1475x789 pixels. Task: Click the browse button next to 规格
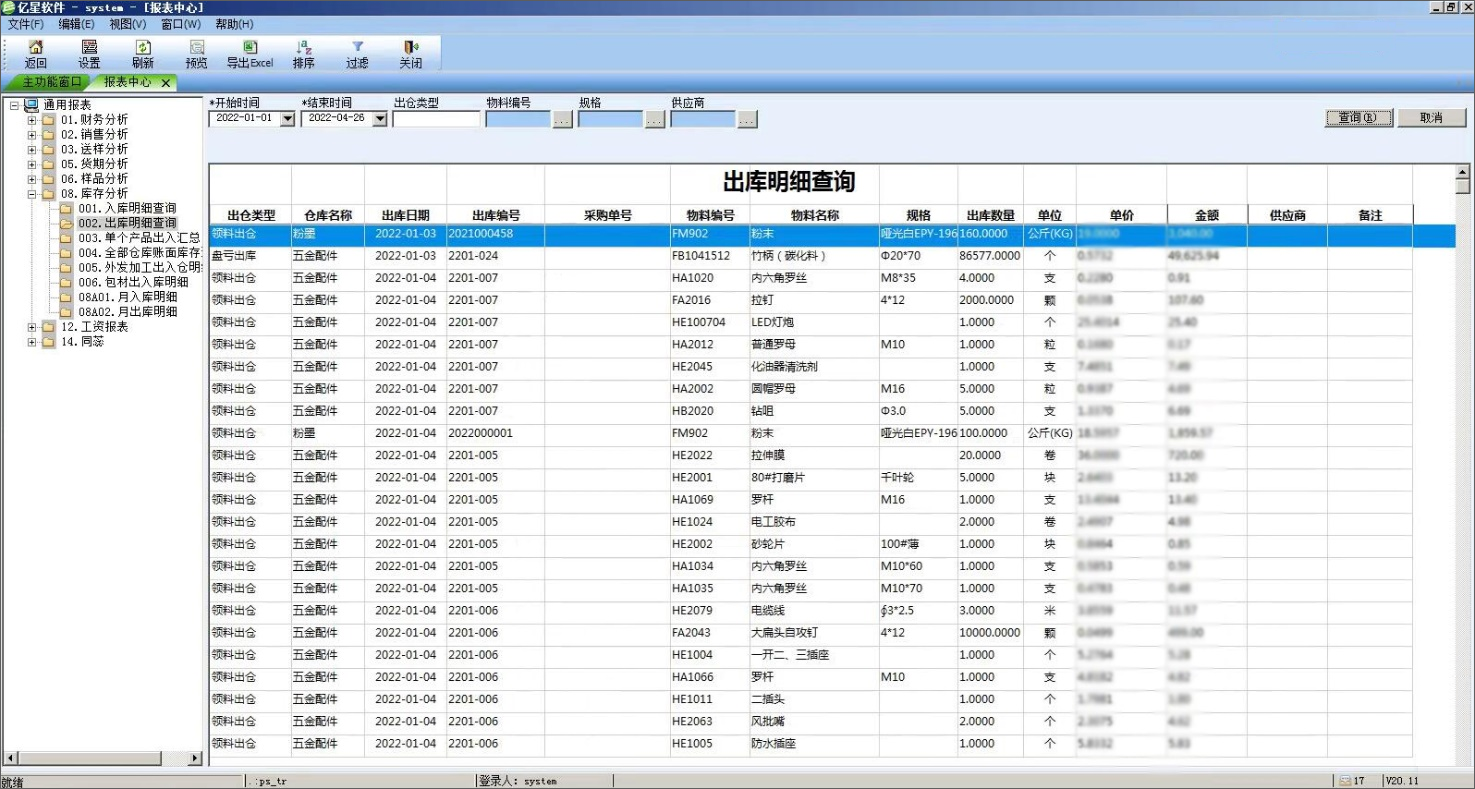[x=655, y=119]
